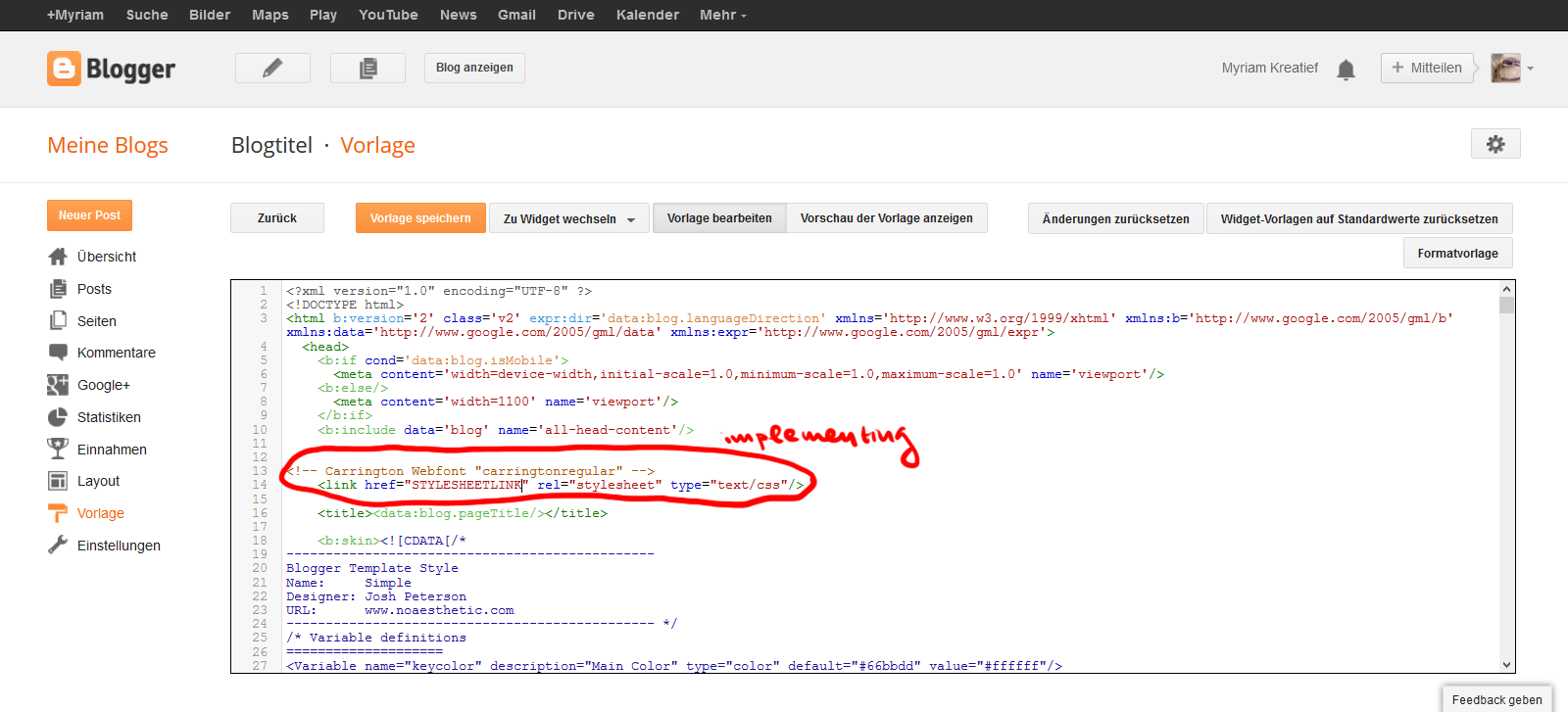1568x712 pixels.
Task: Click the Myriam Kreatief profile name
Action: pos(1270,68)
